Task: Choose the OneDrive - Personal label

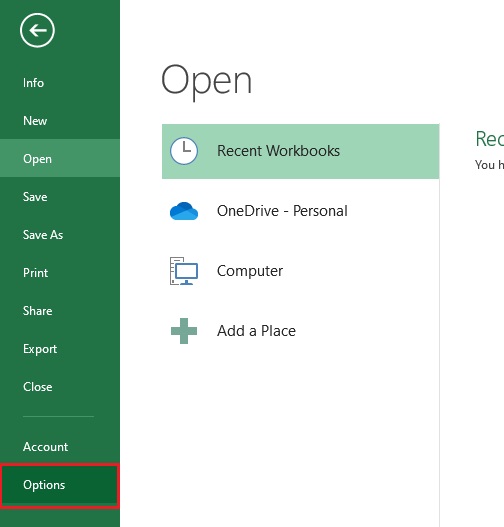Action: [x=282, y=211]
